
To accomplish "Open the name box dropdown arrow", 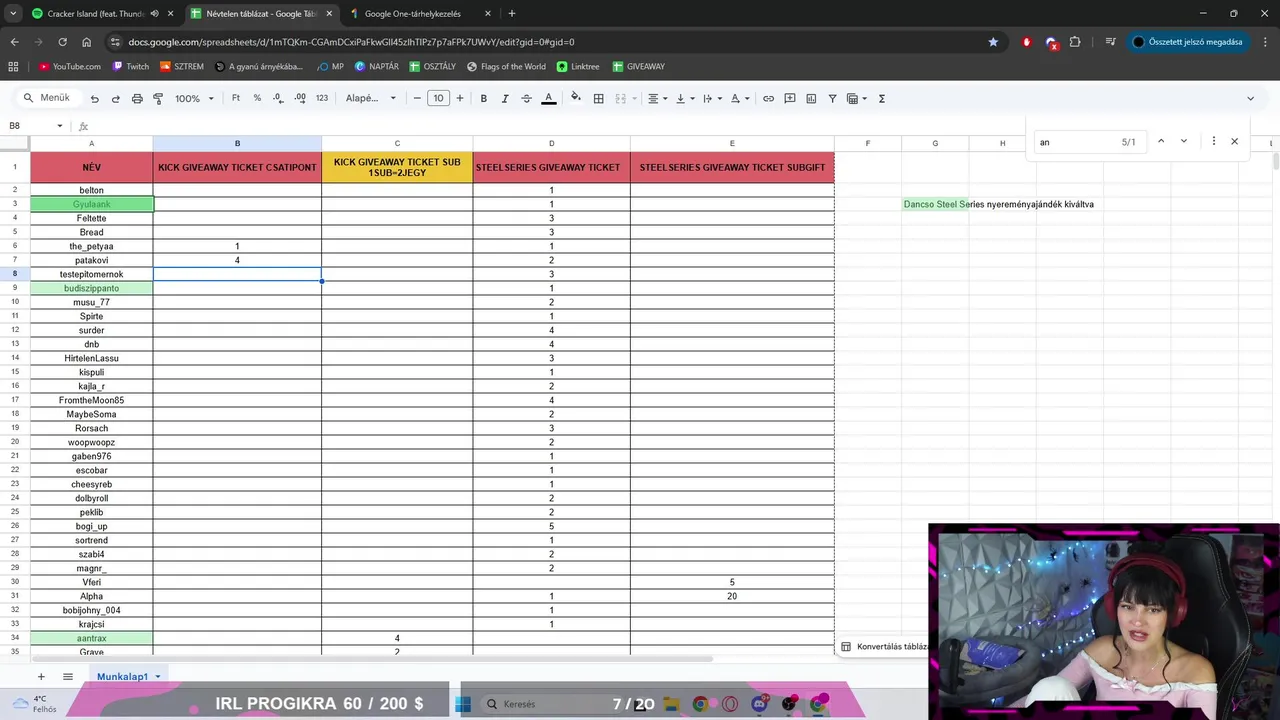I will click(x=60, y=126).
